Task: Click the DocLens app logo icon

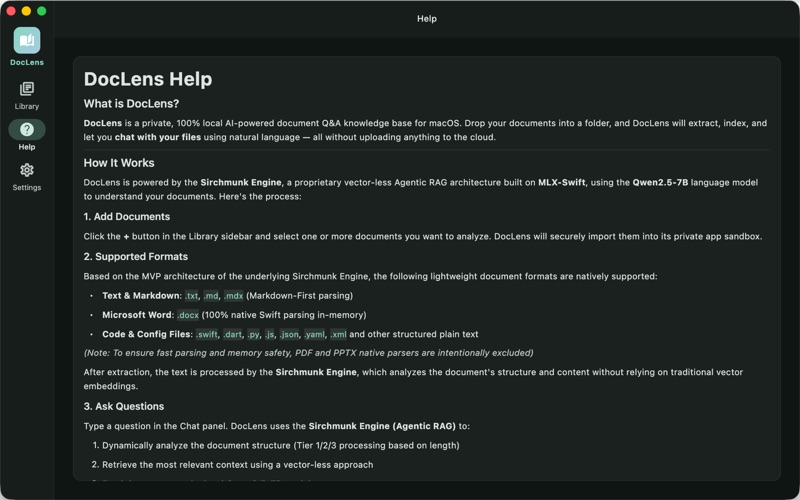Action: click(27, 40)
